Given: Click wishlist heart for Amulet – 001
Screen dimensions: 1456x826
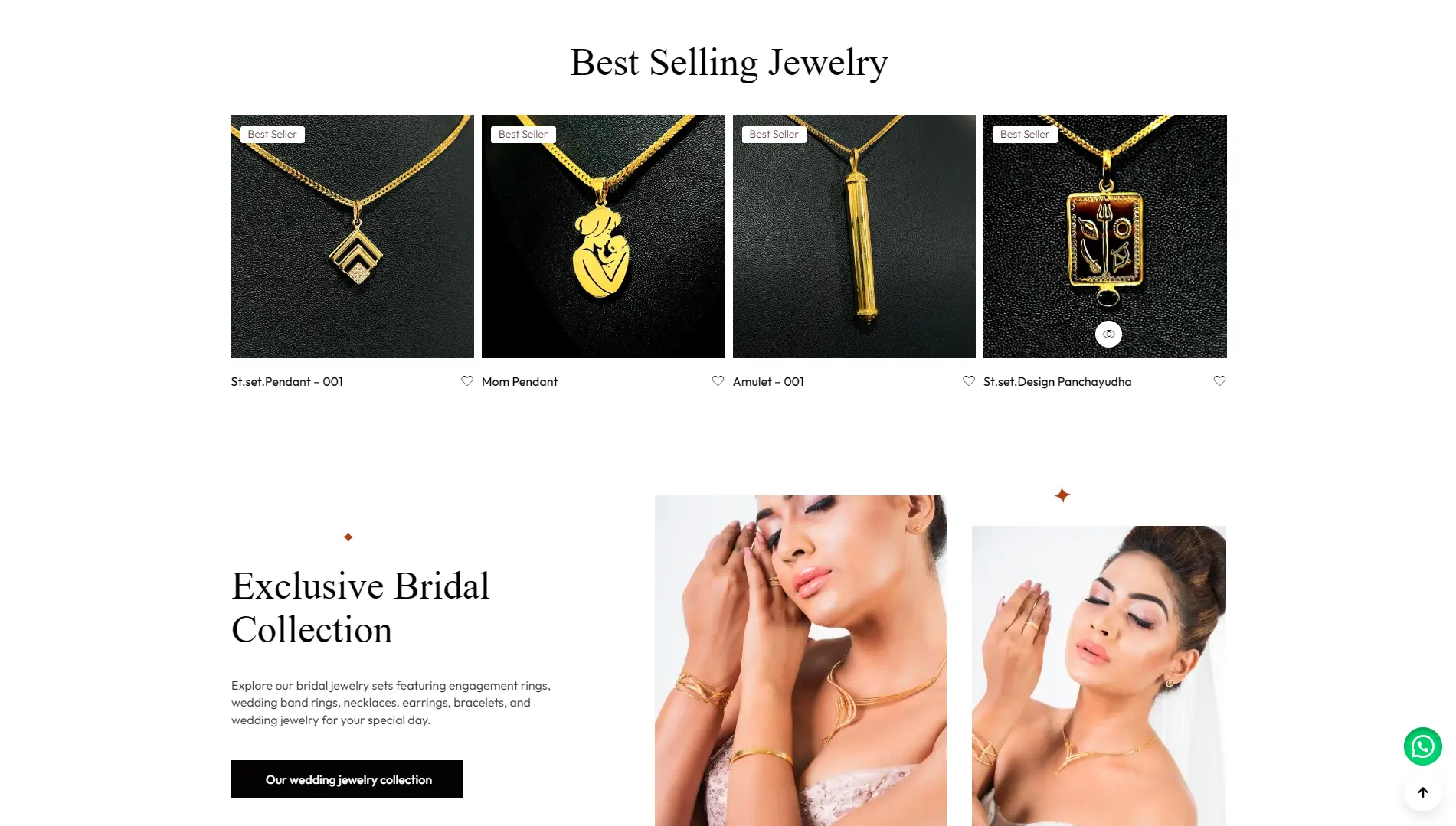Looking at the screenshot, I should point(968,381).
